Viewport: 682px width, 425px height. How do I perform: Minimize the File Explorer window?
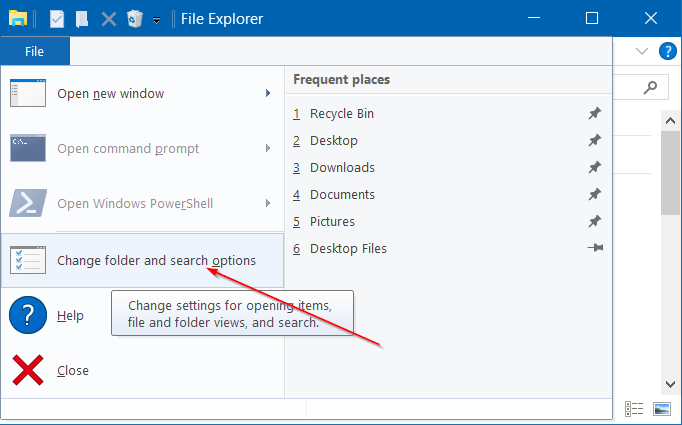(534, 18)
